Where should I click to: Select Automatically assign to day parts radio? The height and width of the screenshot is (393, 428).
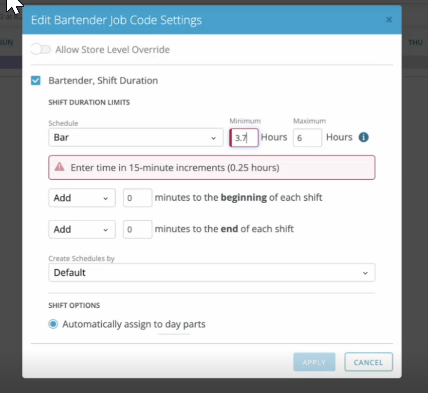pos(53,324)
